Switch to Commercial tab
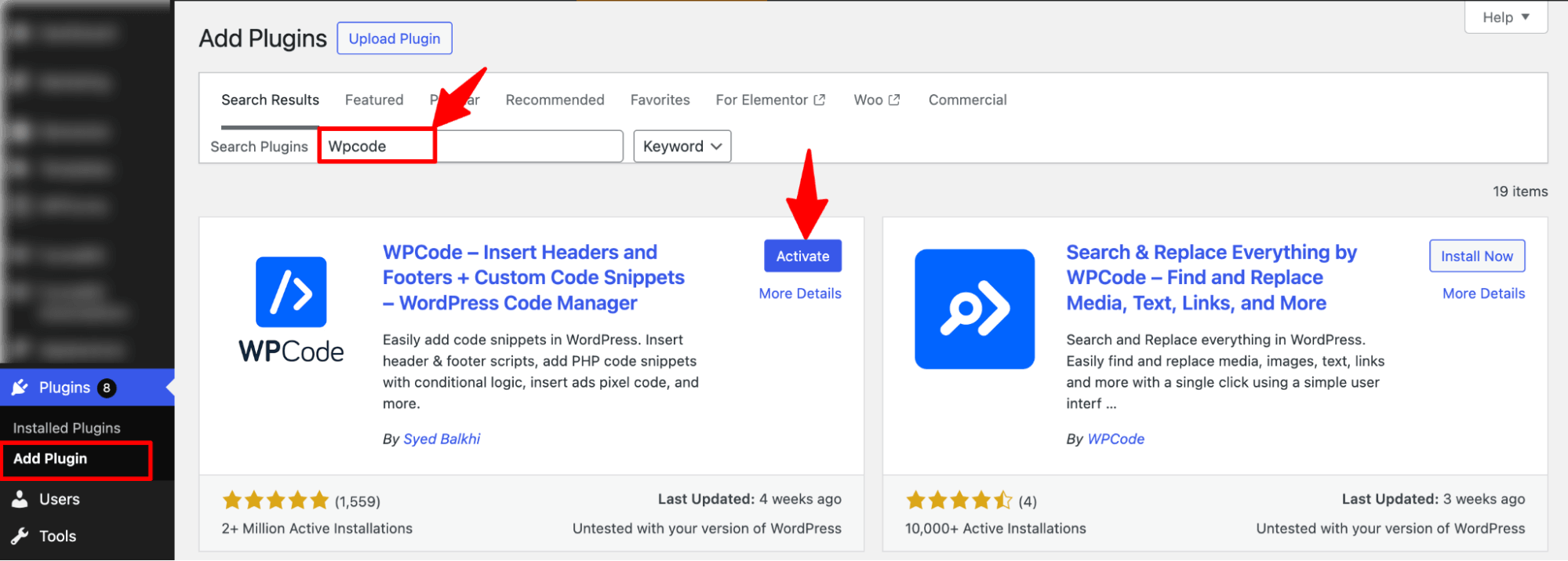 (x=967, y=100)
